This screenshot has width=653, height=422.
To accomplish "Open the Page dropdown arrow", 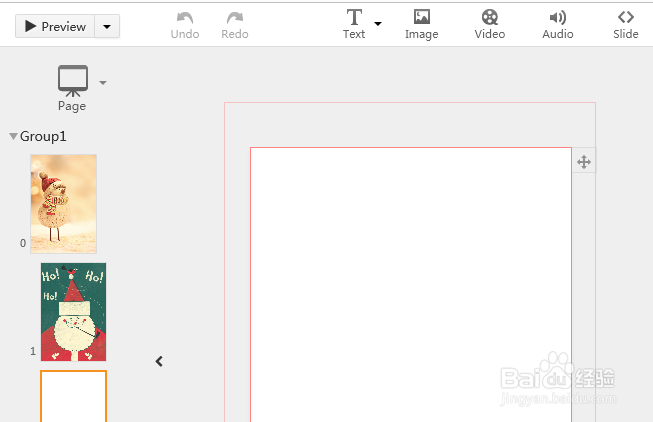I will (x=103, y=82).
